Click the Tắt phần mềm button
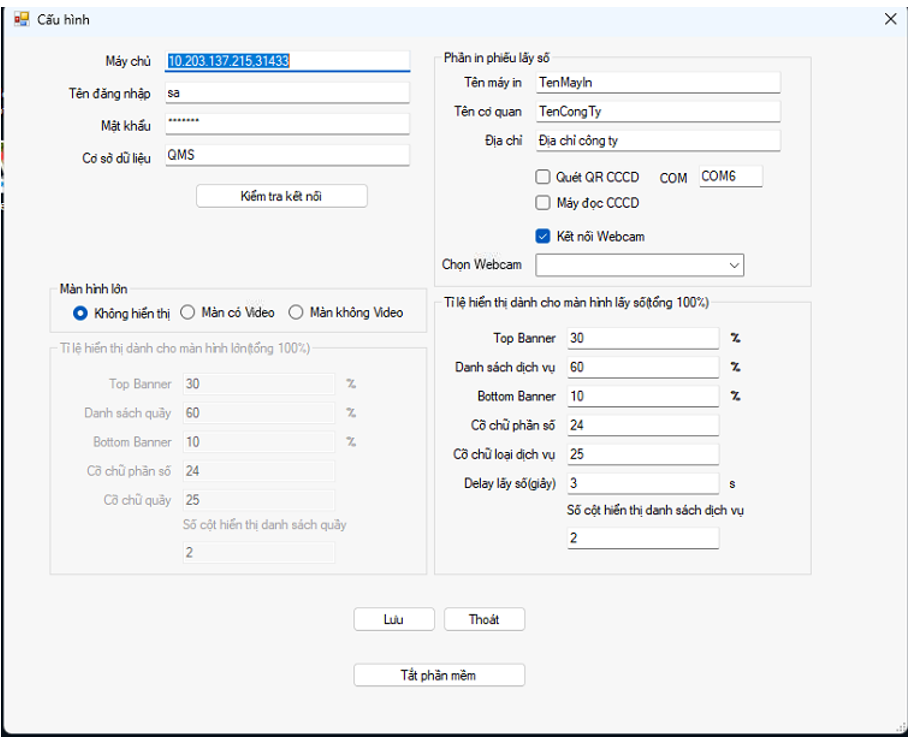Image resolution: width=916 pixels, height=740 pixels. click(439, 675)
